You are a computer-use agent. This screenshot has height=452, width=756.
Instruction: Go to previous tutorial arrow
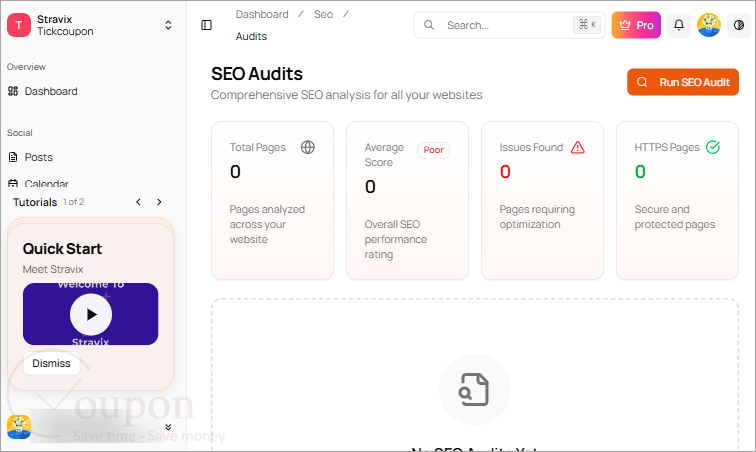(x=138, y=202)
